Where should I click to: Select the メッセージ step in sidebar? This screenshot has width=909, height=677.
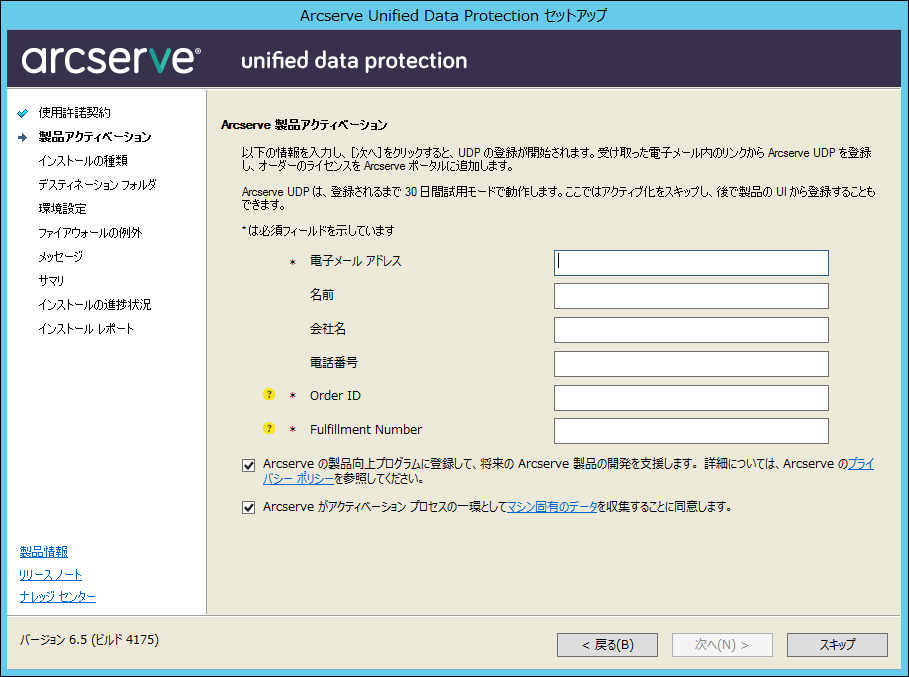60,256
